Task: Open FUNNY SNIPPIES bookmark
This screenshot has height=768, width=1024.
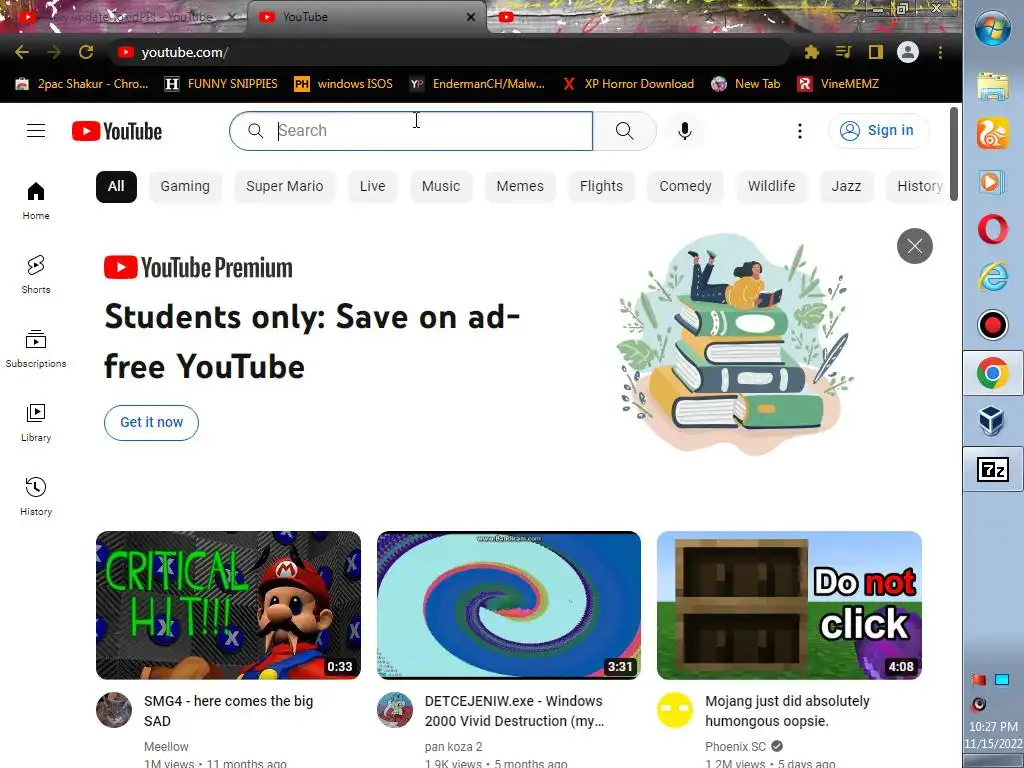Action: pos(221,84)
